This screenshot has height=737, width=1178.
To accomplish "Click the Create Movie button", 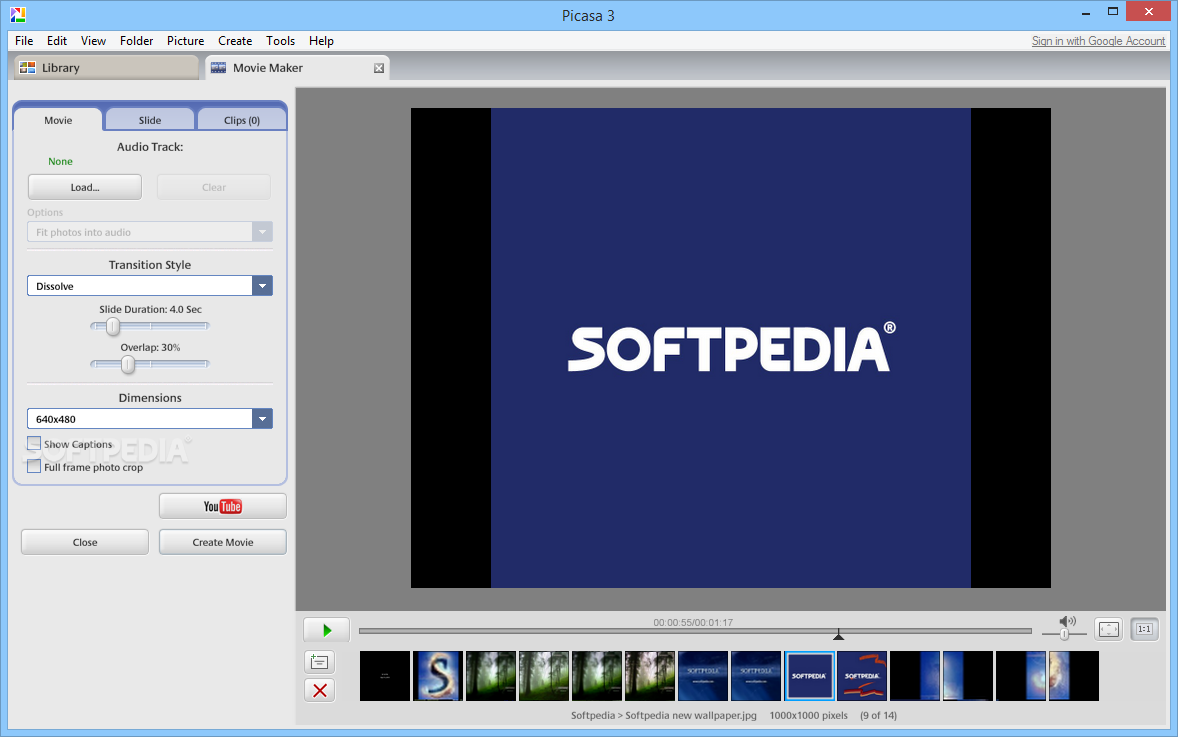I will [222, 542].
